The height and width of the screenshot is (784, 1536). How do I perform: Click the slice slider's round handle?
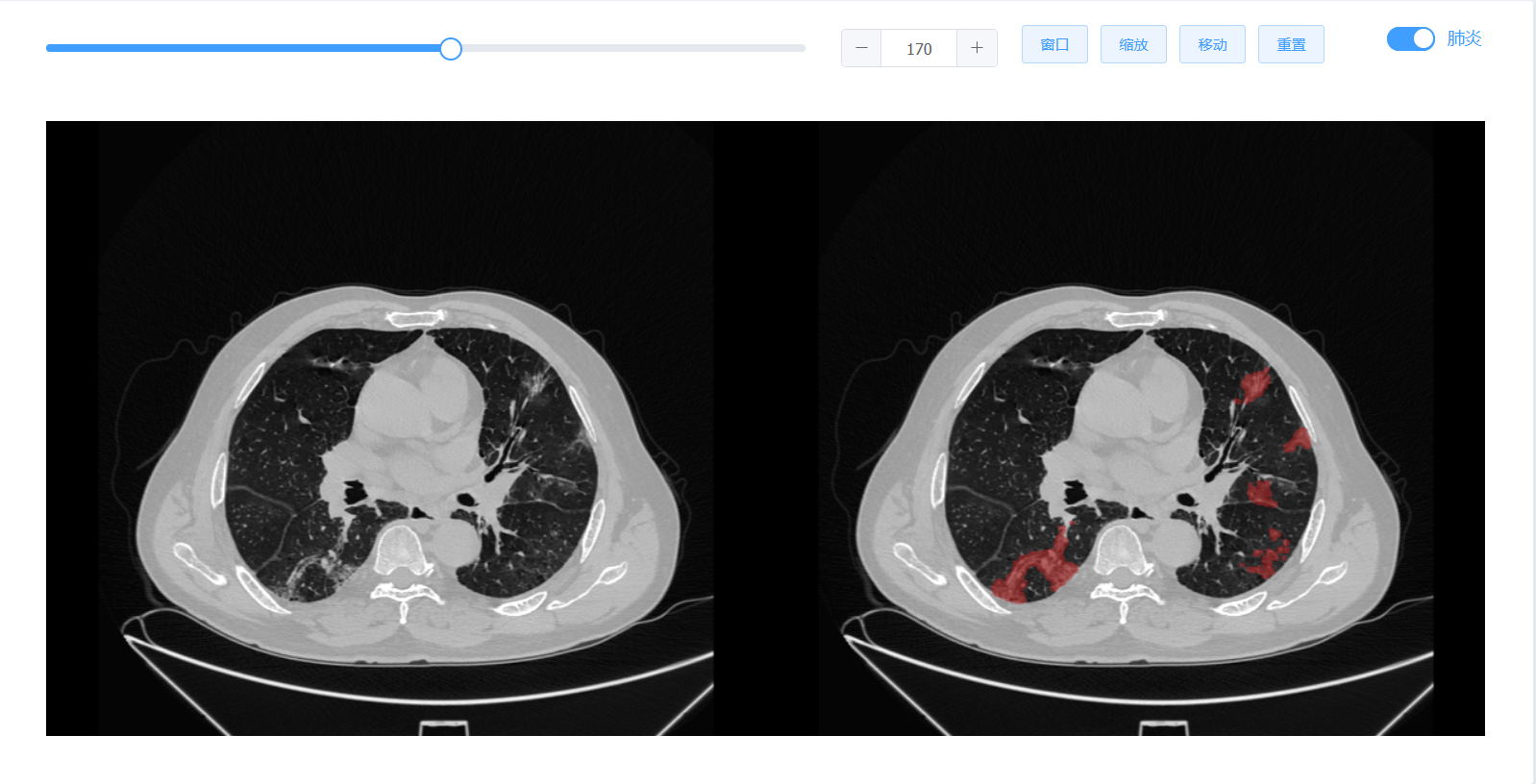(451, 49)
